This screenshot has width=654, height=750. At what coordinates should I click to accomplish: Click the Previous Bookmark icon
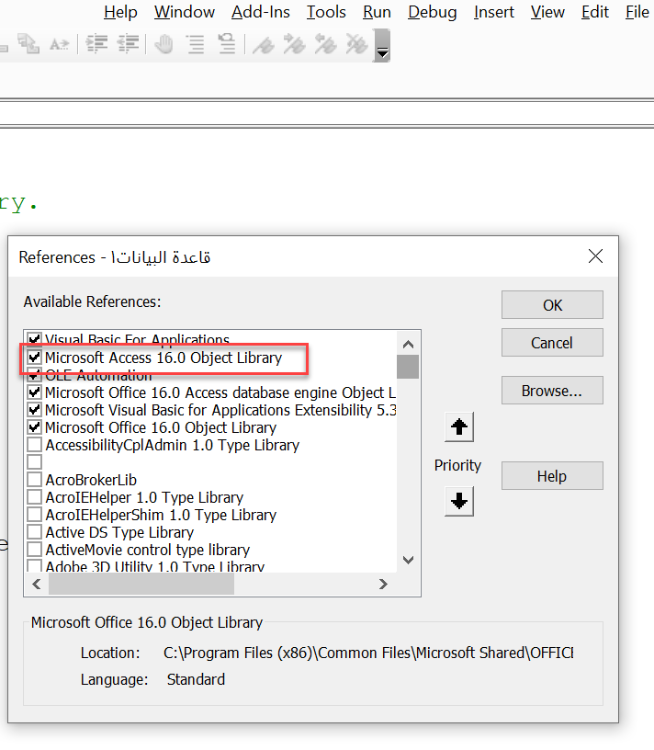click(325, 44)
